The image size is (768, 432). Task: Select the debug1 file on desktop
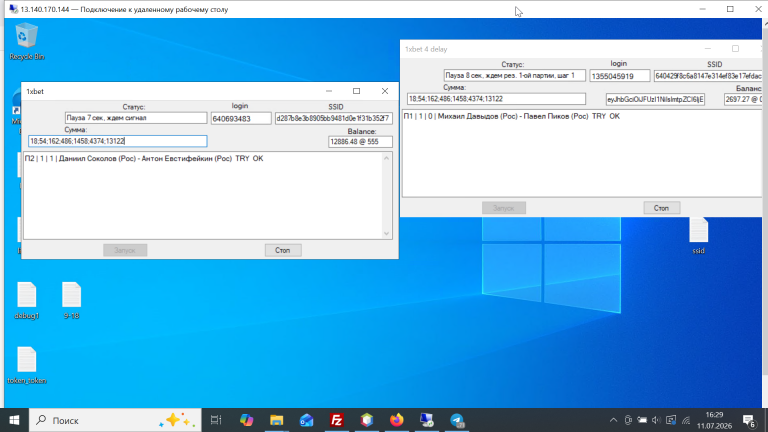pyautogui.click(x=26, y=301)
